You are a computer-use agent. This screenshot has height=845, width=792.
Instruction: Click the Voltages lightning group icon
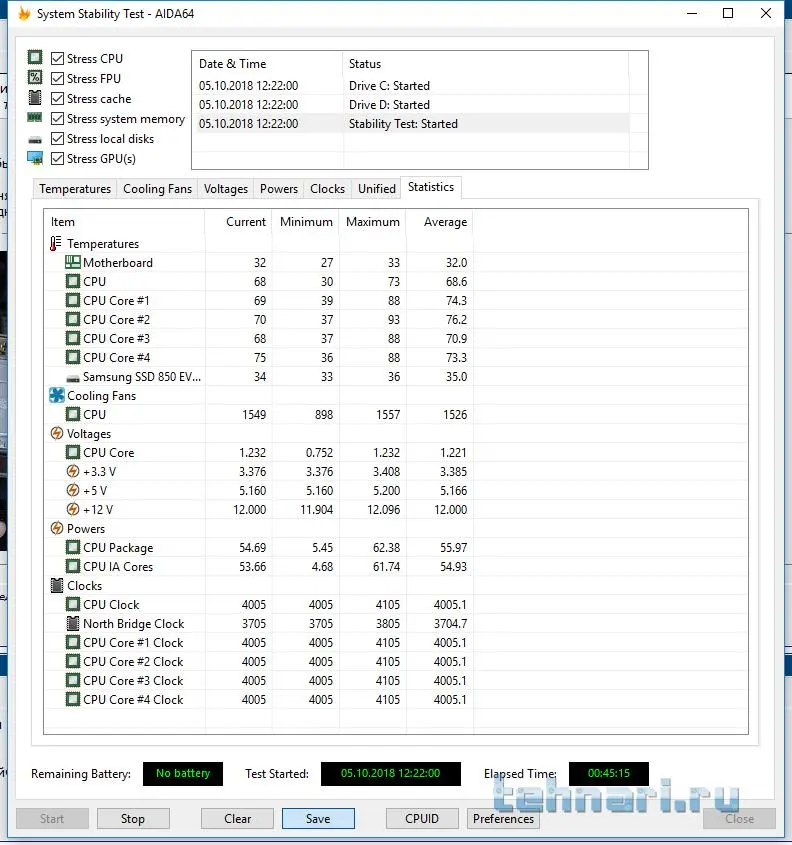tap(57, 433)
